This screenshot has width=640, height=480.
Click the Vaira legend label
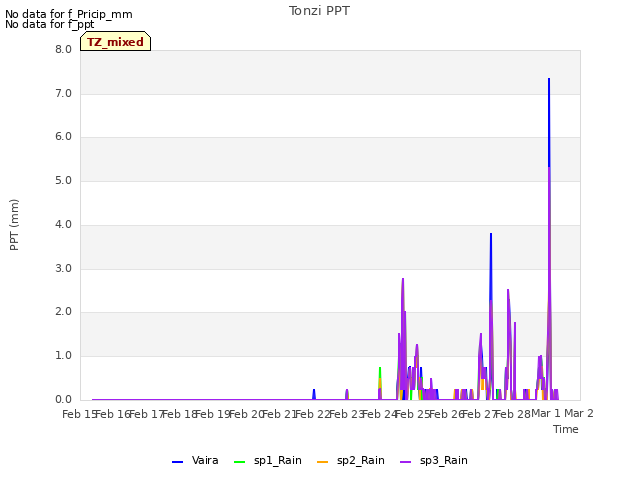(x=205, y=460)
